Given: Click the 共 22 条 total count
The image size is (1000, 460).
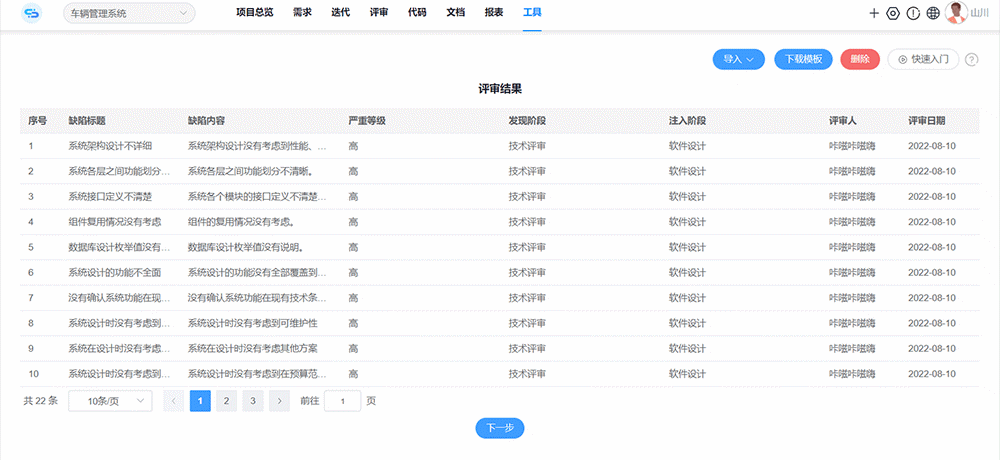Looking at the screenshot, I should point(41,401).
